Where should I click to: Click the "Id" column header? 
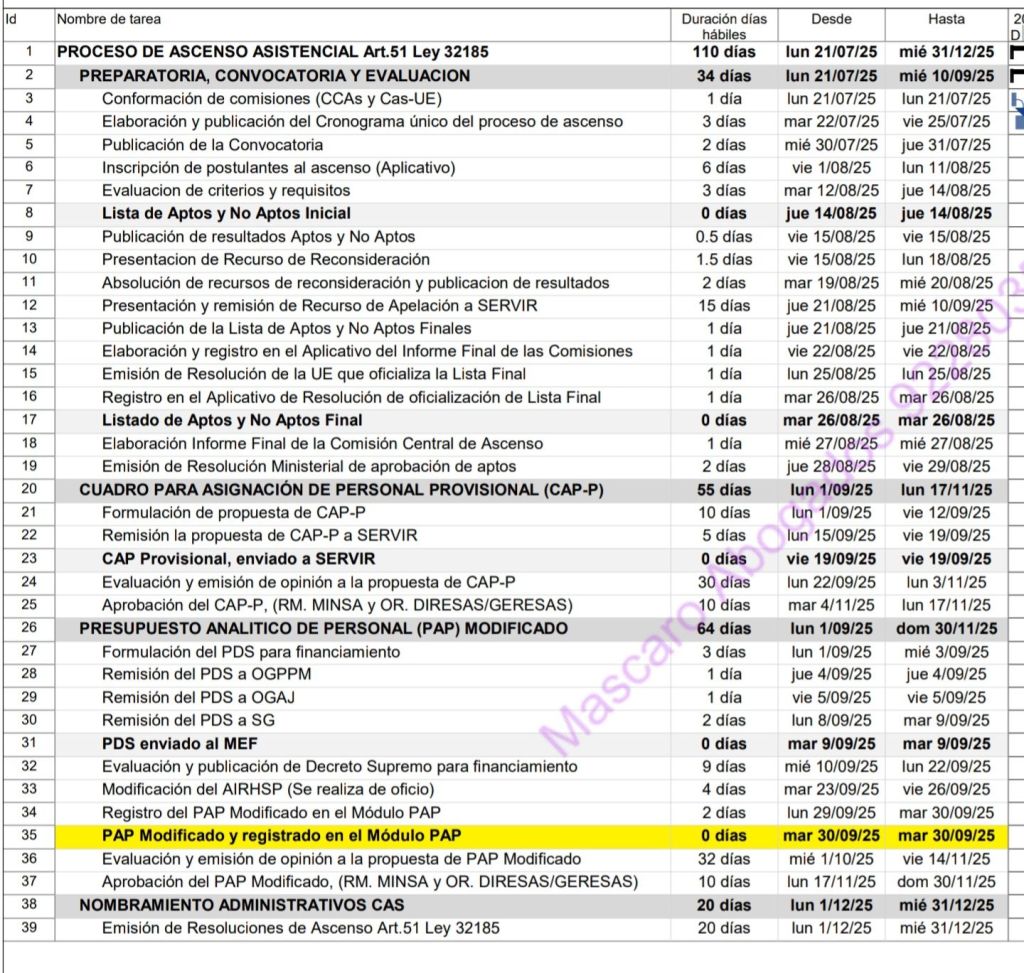point(11,19)
